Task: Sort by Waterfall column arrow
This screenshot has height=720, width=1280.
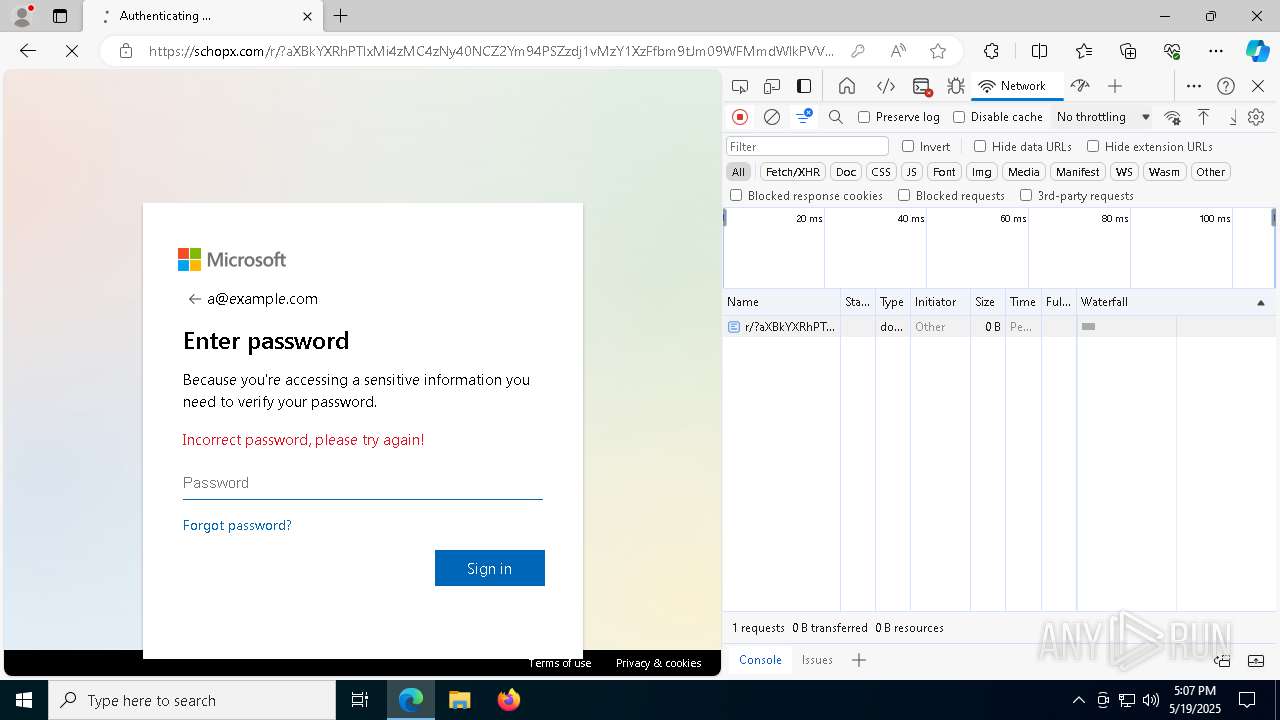Action: [1260, 302]
